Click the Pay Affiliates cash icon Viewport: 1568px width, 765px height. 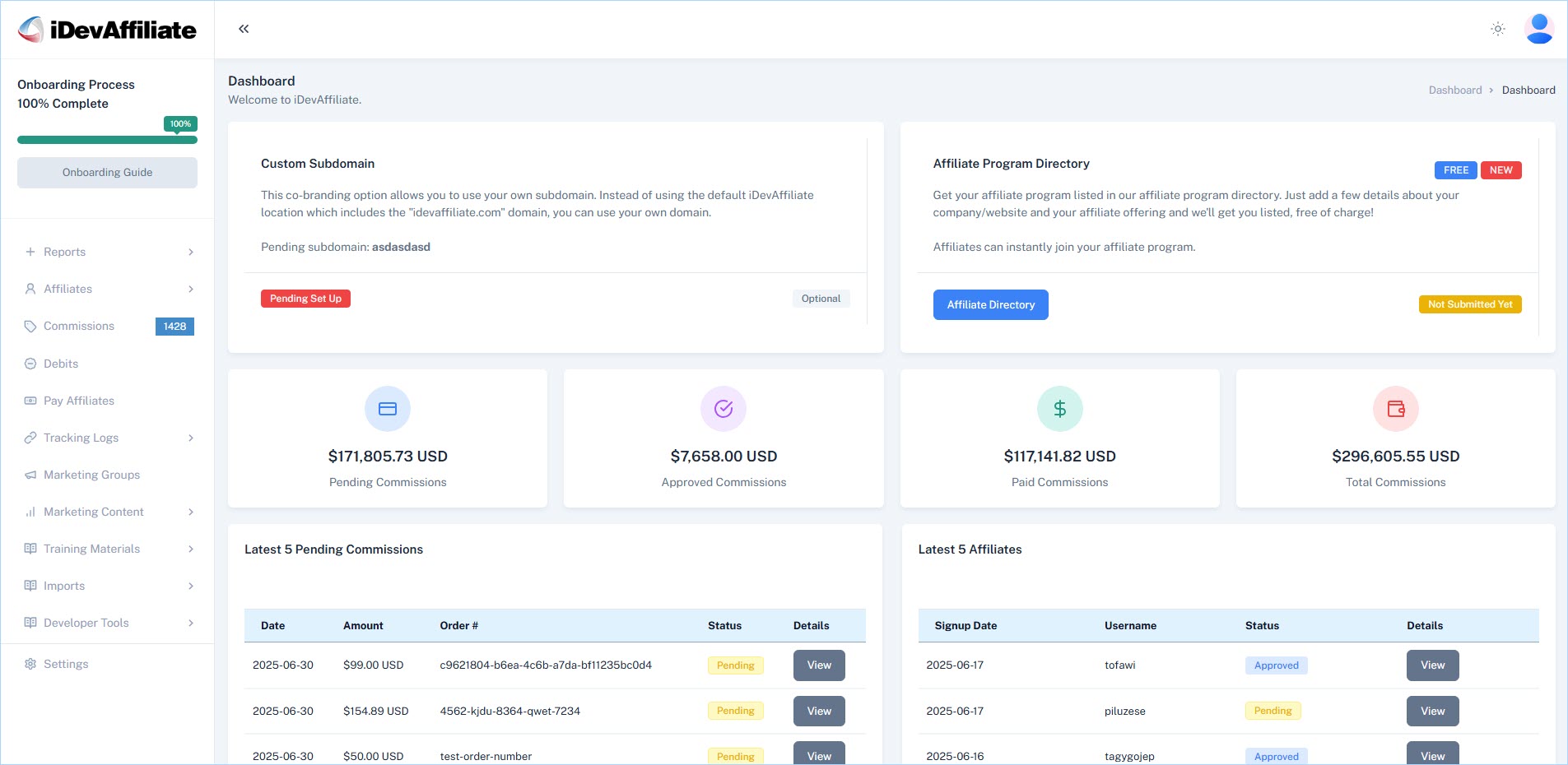tap(30, 401)
